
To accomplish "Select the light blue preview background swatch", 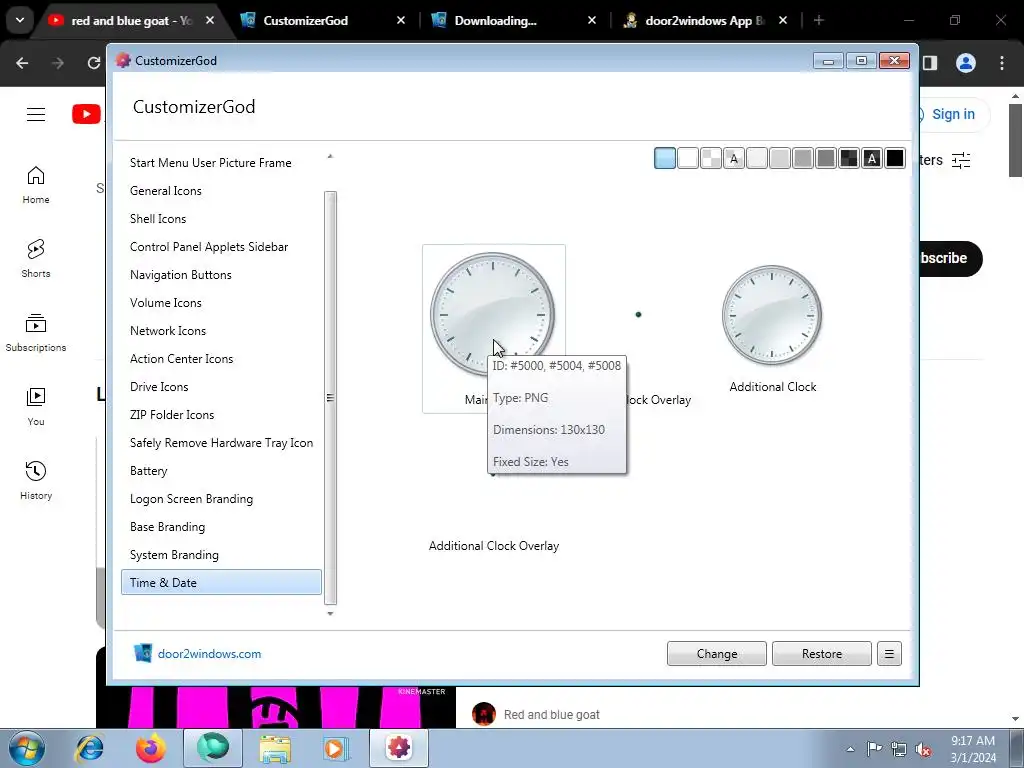I will [x=665, y=158].
